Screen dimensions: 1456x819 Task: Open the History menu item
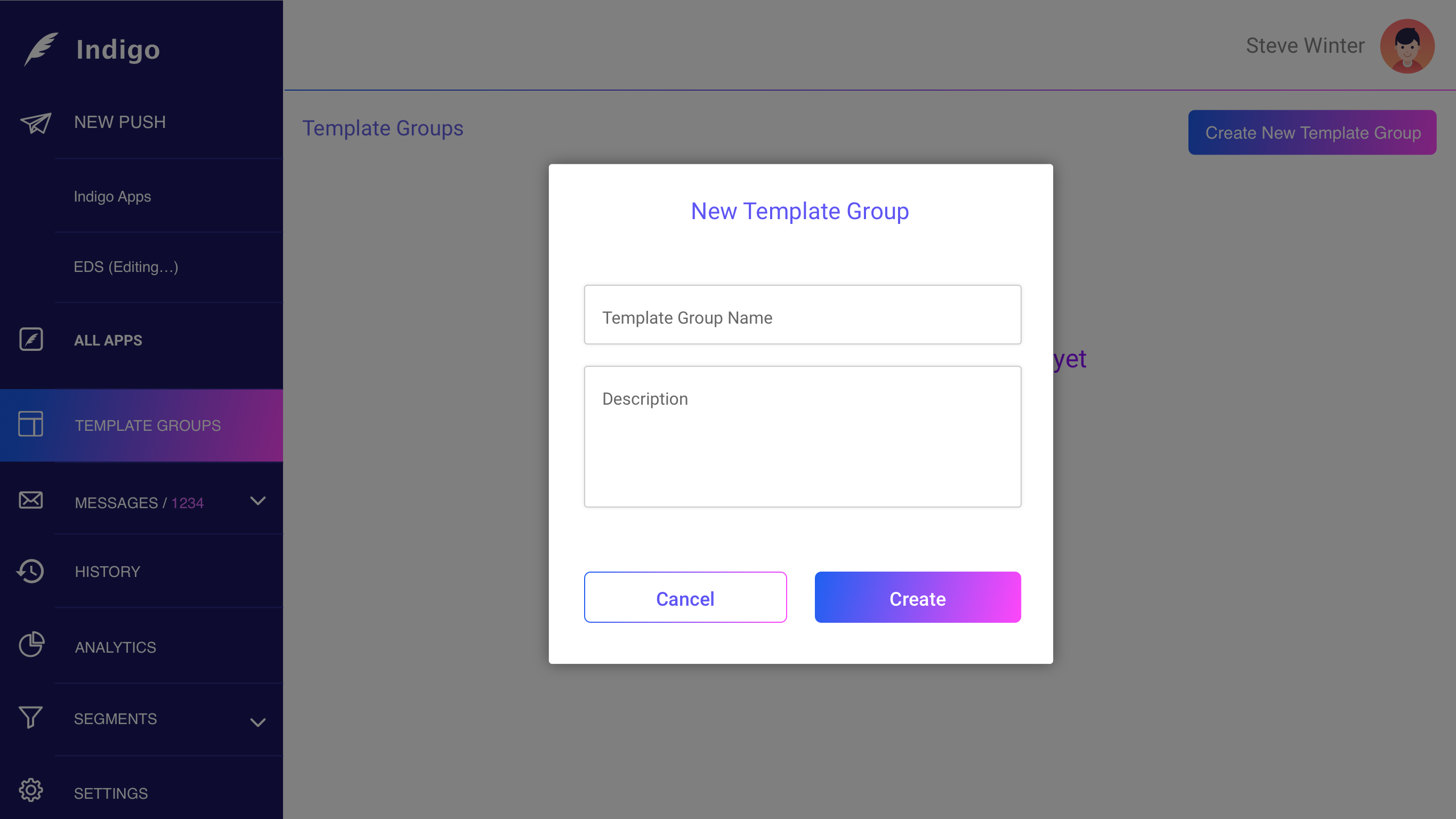click(x=108, y=572)
